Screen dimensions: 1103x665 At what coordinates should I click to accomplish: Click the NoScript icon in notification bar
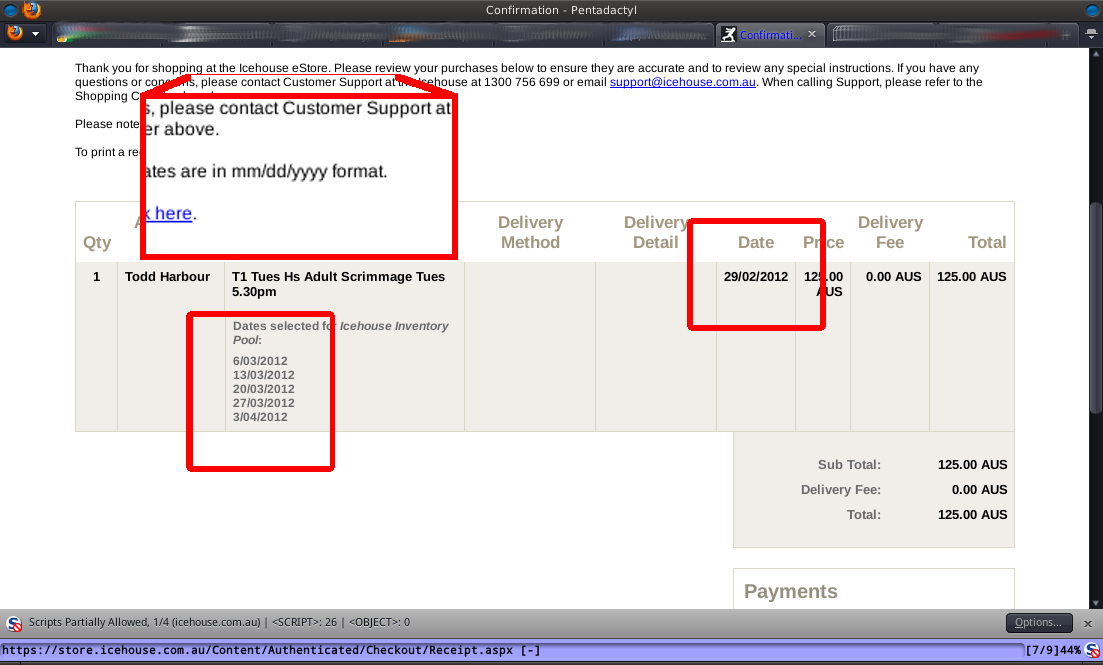tap(14, 623)
